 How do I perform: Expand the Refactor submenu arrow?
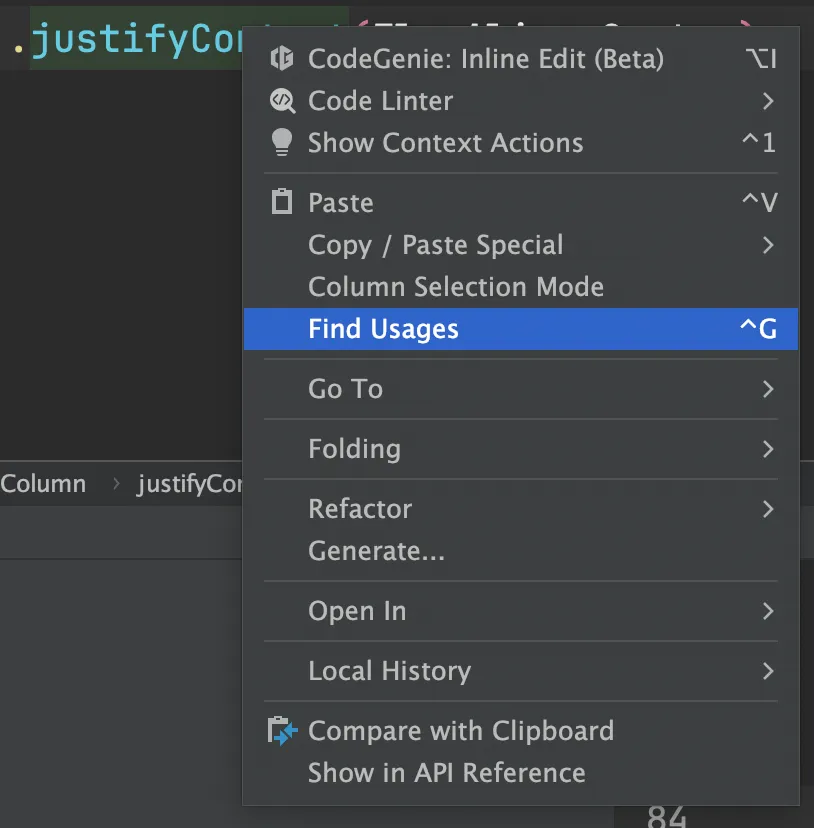coord(768,509)
